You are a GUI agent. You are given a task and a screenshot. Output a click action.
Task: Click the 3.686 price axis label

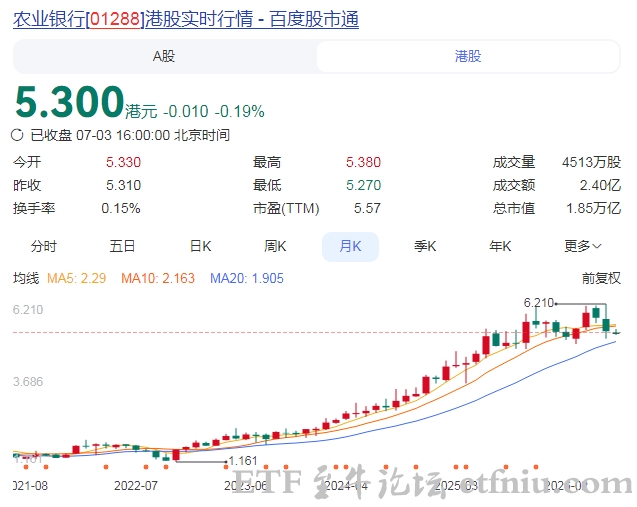click(x=28, y=382)
